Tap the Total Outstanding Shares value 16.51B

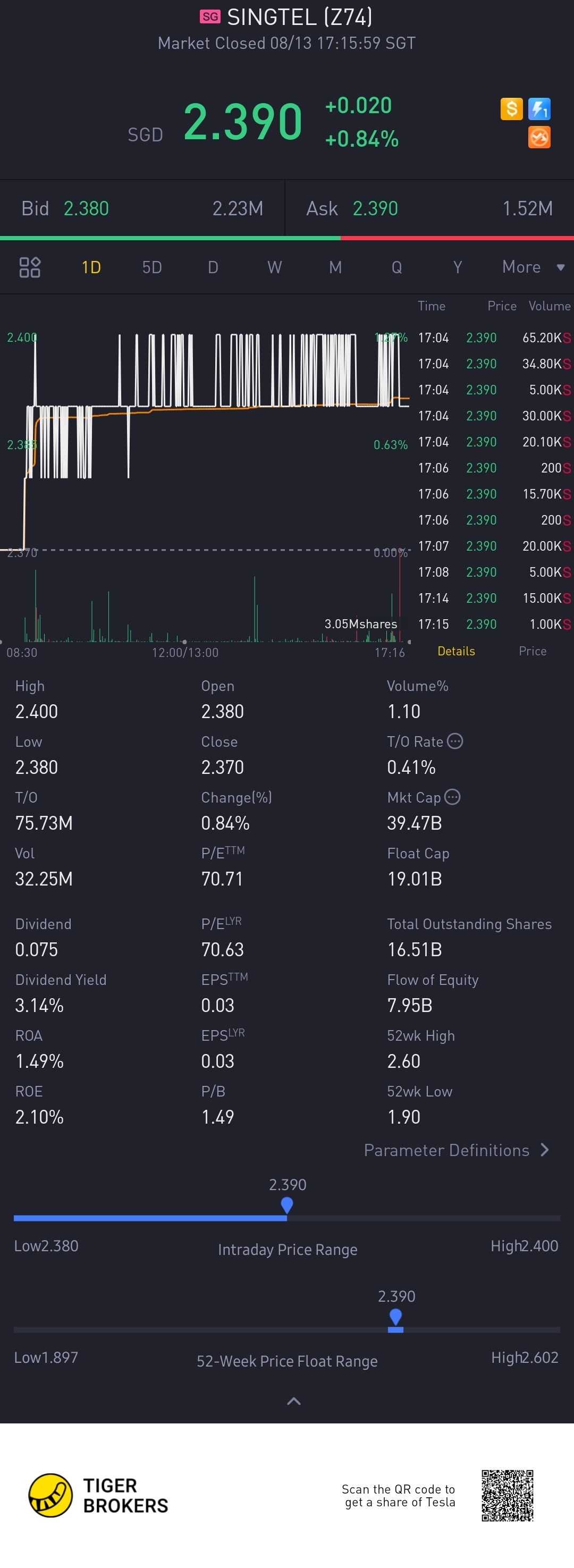(x=415, y=949)
